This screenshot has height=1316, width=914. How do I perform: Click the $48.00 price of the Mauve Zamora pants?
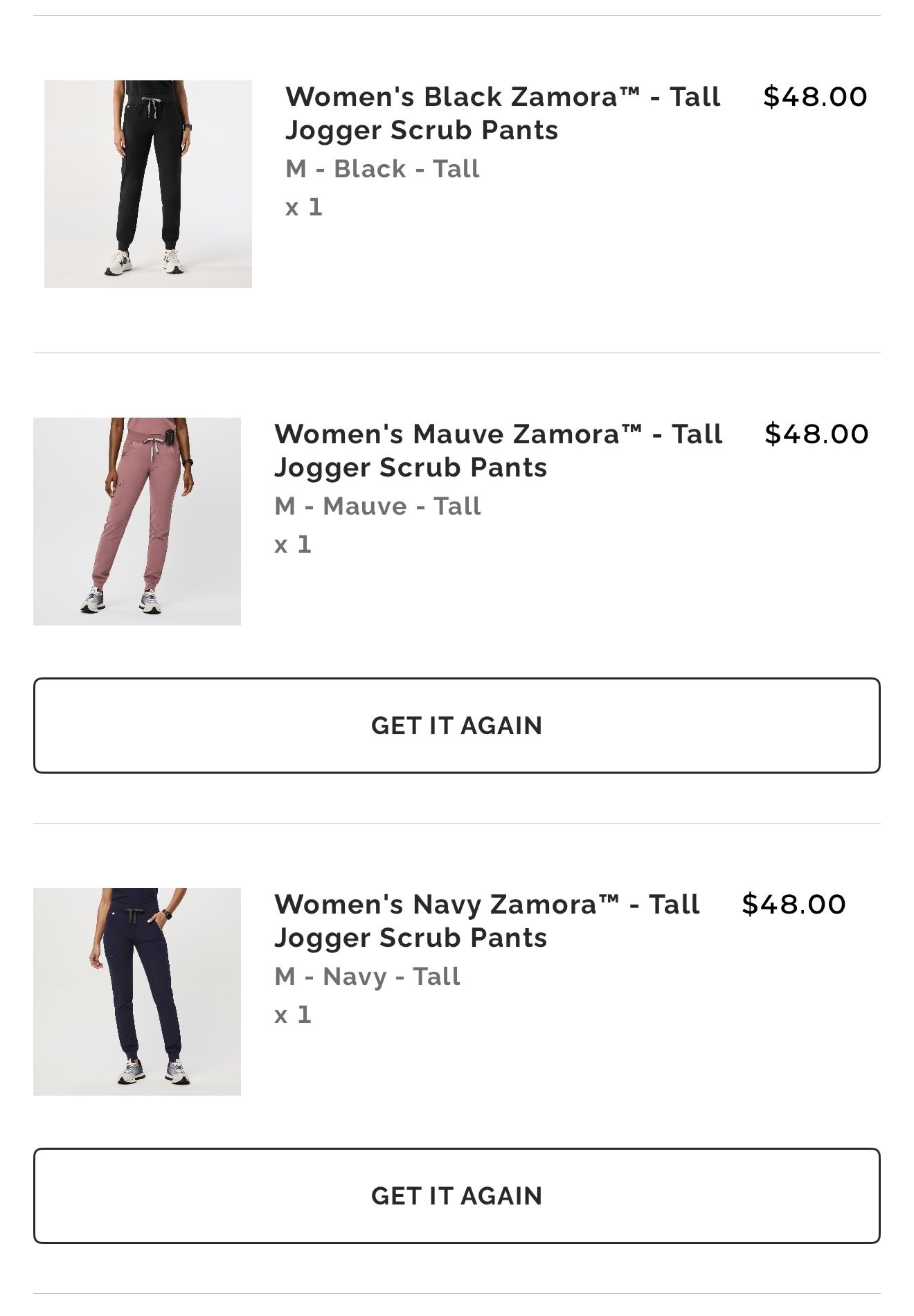(816, 434)
